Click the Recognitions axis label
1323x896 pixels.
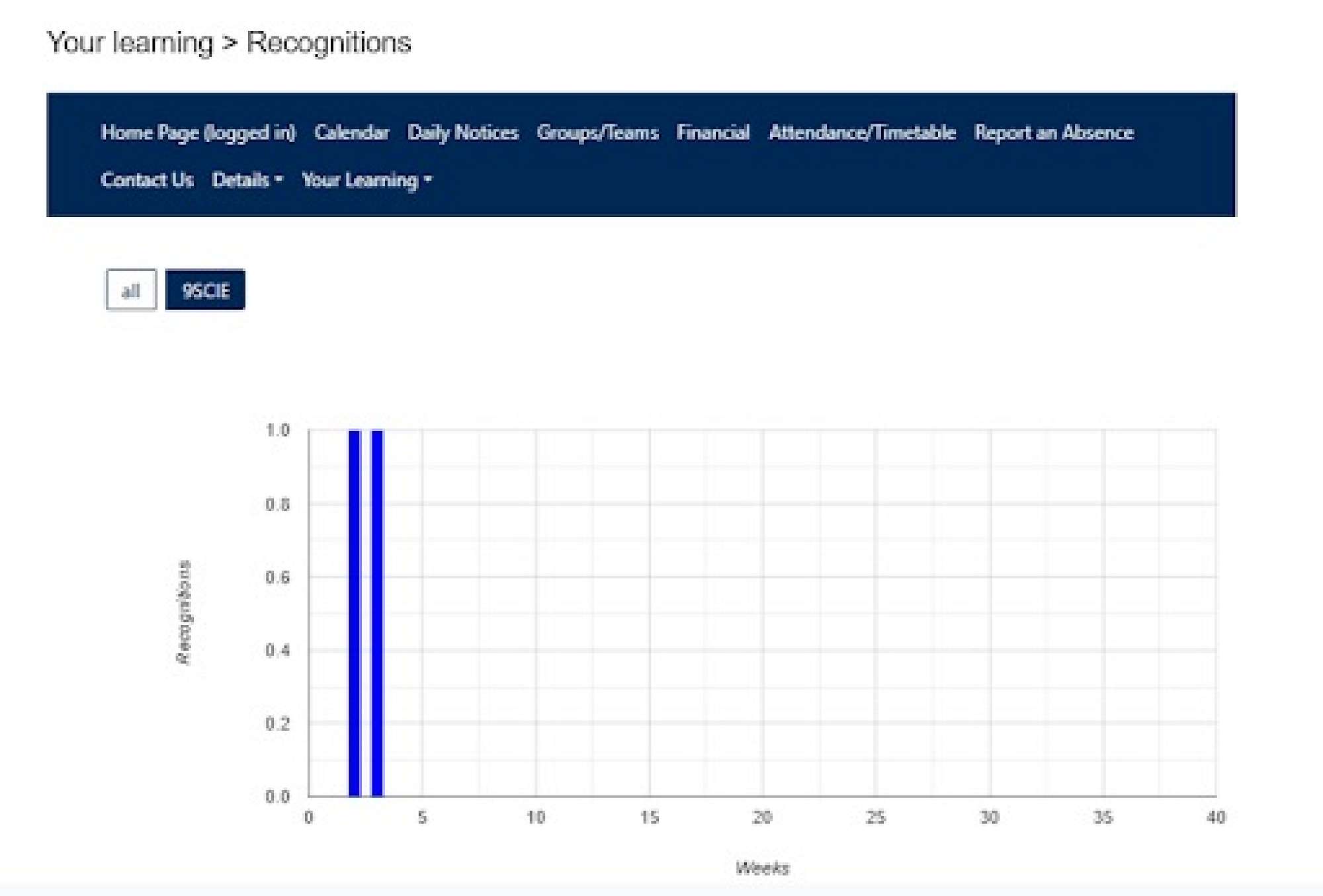[x=183, y=612]
